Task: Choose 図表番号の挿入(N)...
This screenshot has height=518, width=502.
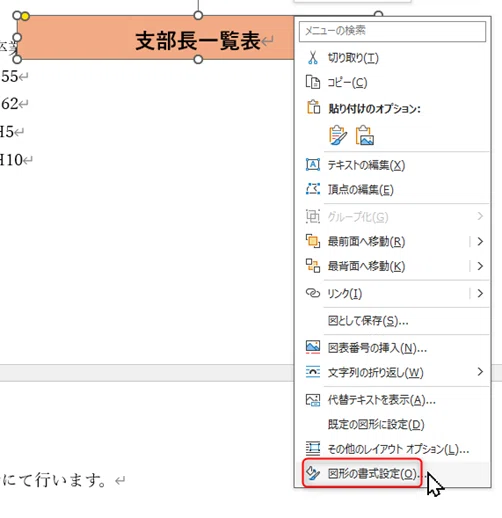Action: point(377,348)
